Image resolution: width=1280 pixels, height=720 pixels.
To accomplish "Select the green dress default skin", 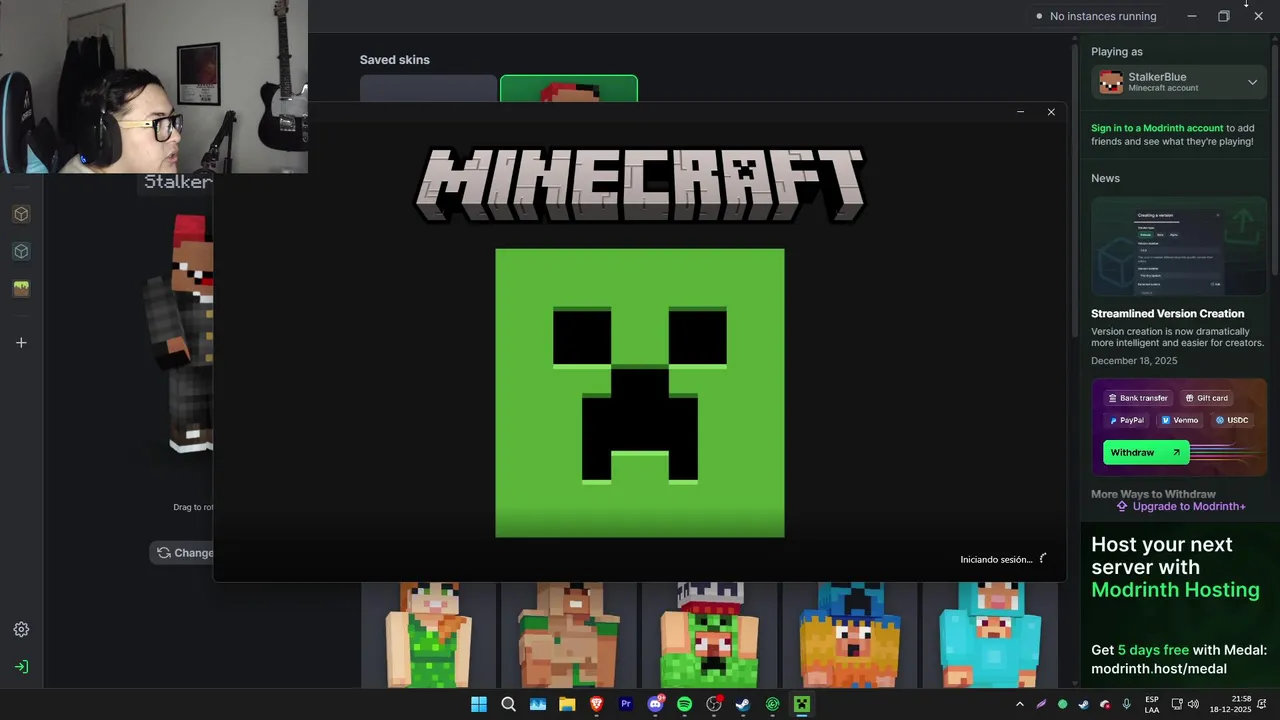I will 428,635.
